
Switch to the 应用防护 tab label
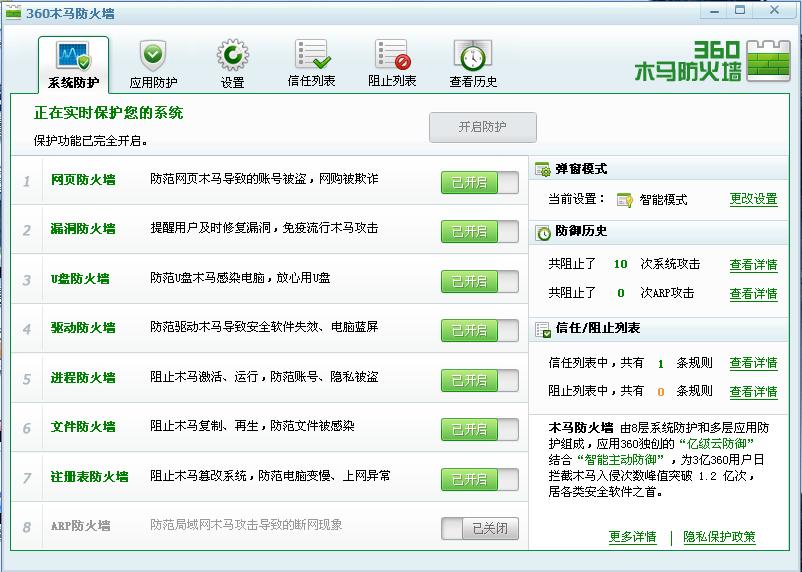[153, 82]
